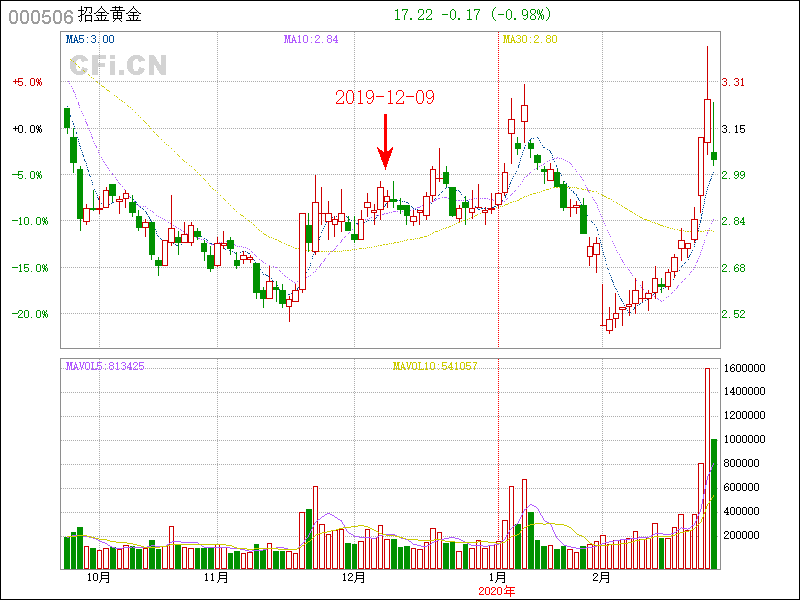Click the -20.0% percentage axis label

pyautogui.click(x=27, y=314)
